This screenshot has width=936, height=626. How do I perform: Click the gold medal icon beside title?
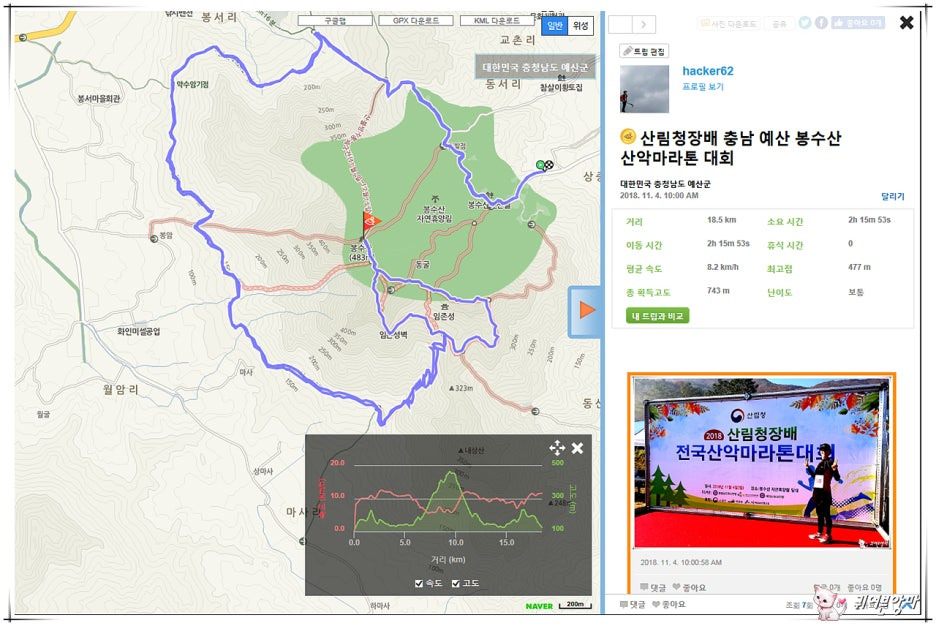(628, 137)
